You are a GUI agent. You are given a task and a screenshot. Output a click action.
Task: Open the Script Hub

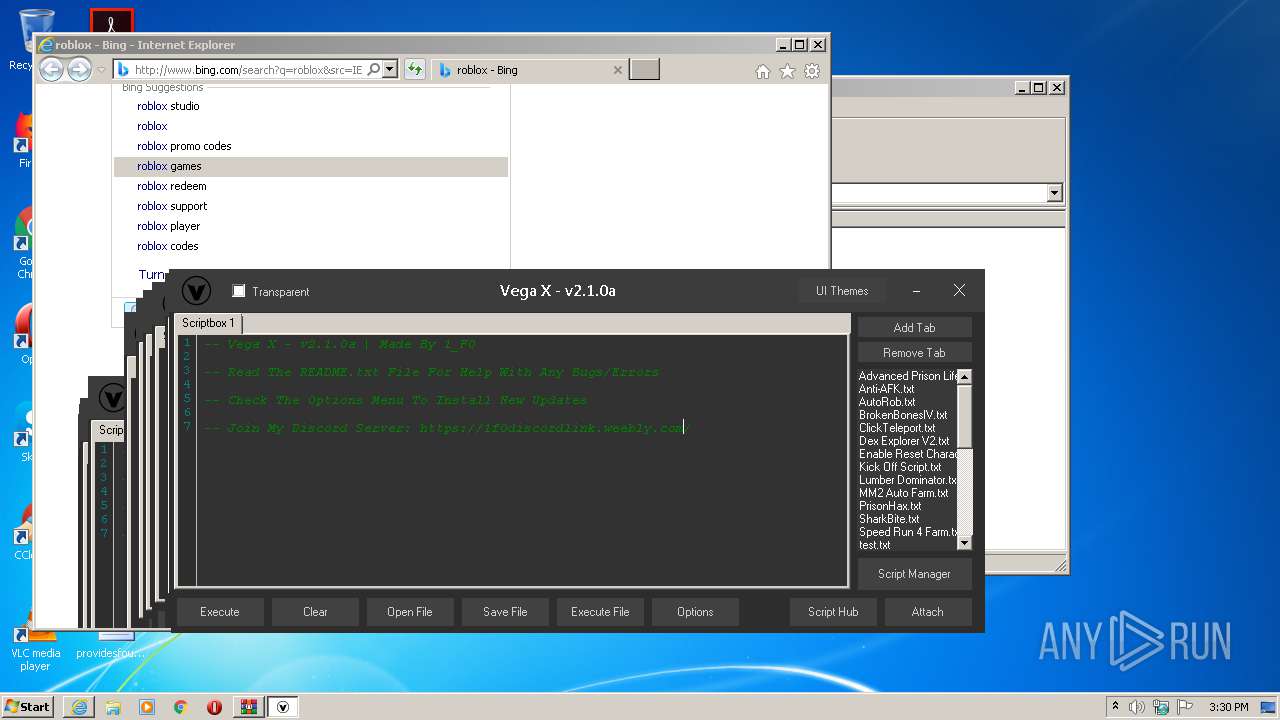[x=834, y=612]
